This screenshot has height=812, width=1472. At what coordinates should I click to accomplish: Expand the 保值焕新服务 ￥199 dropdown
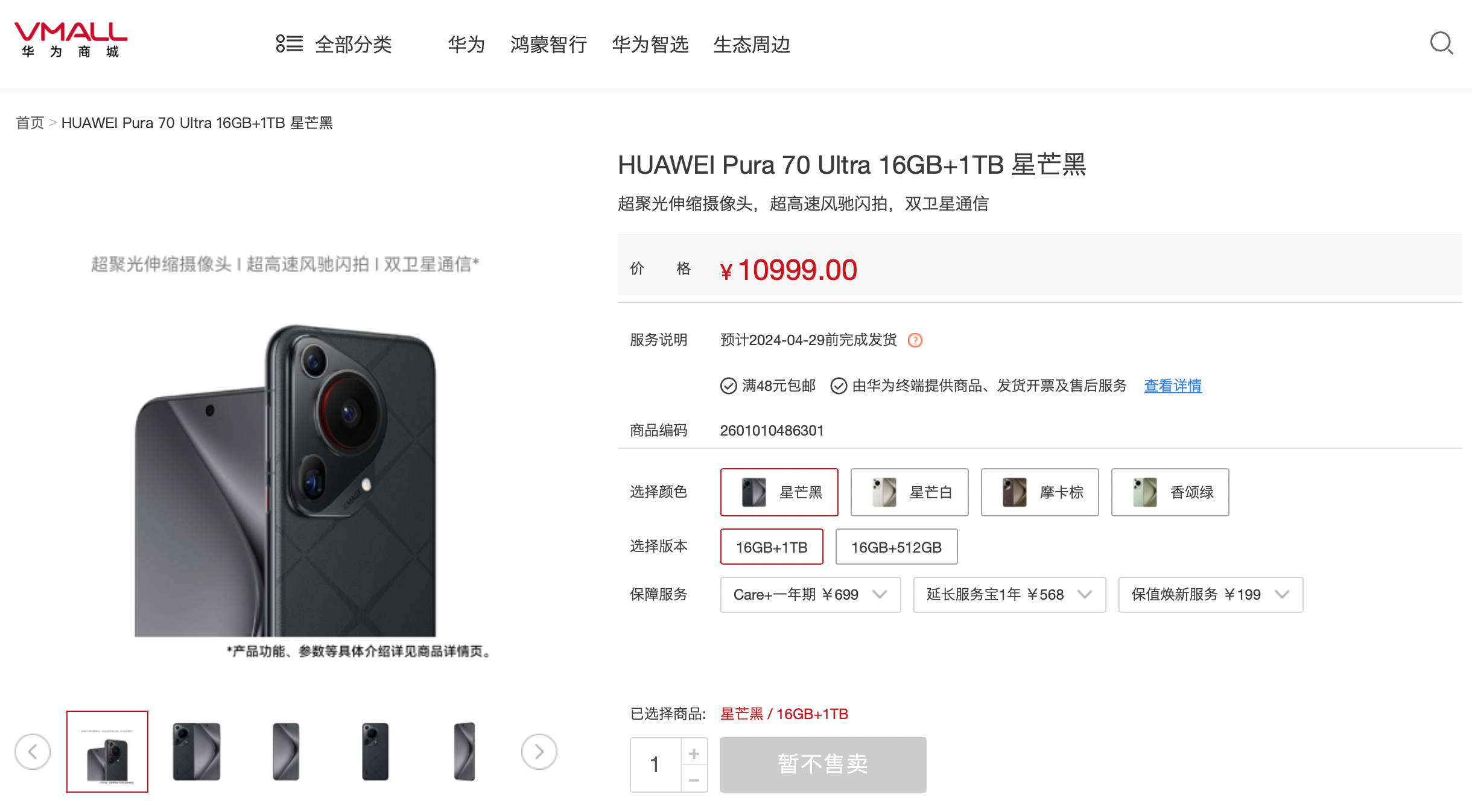[1211, 595]
